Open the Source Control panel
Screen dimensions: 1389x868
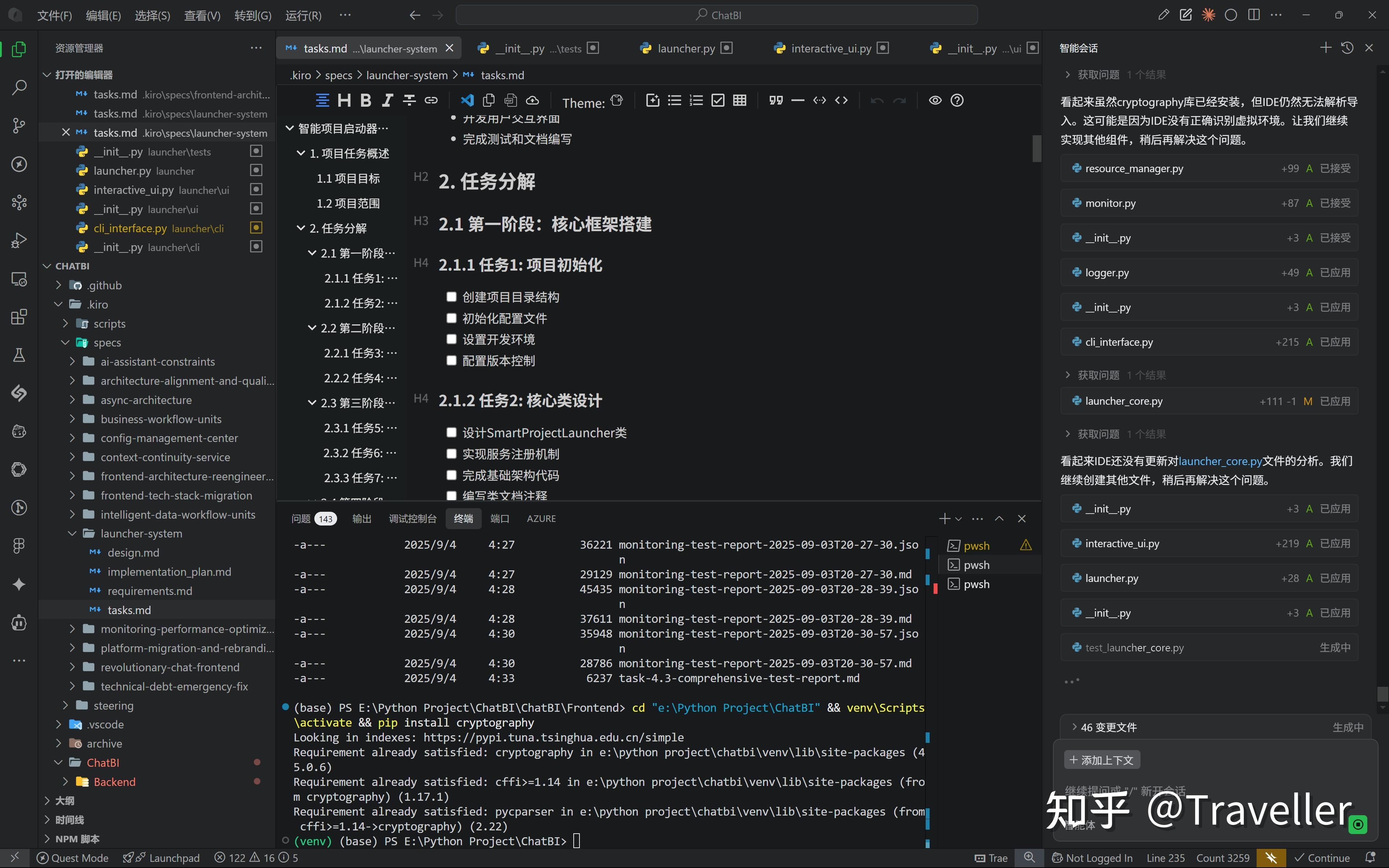point(19,126)
